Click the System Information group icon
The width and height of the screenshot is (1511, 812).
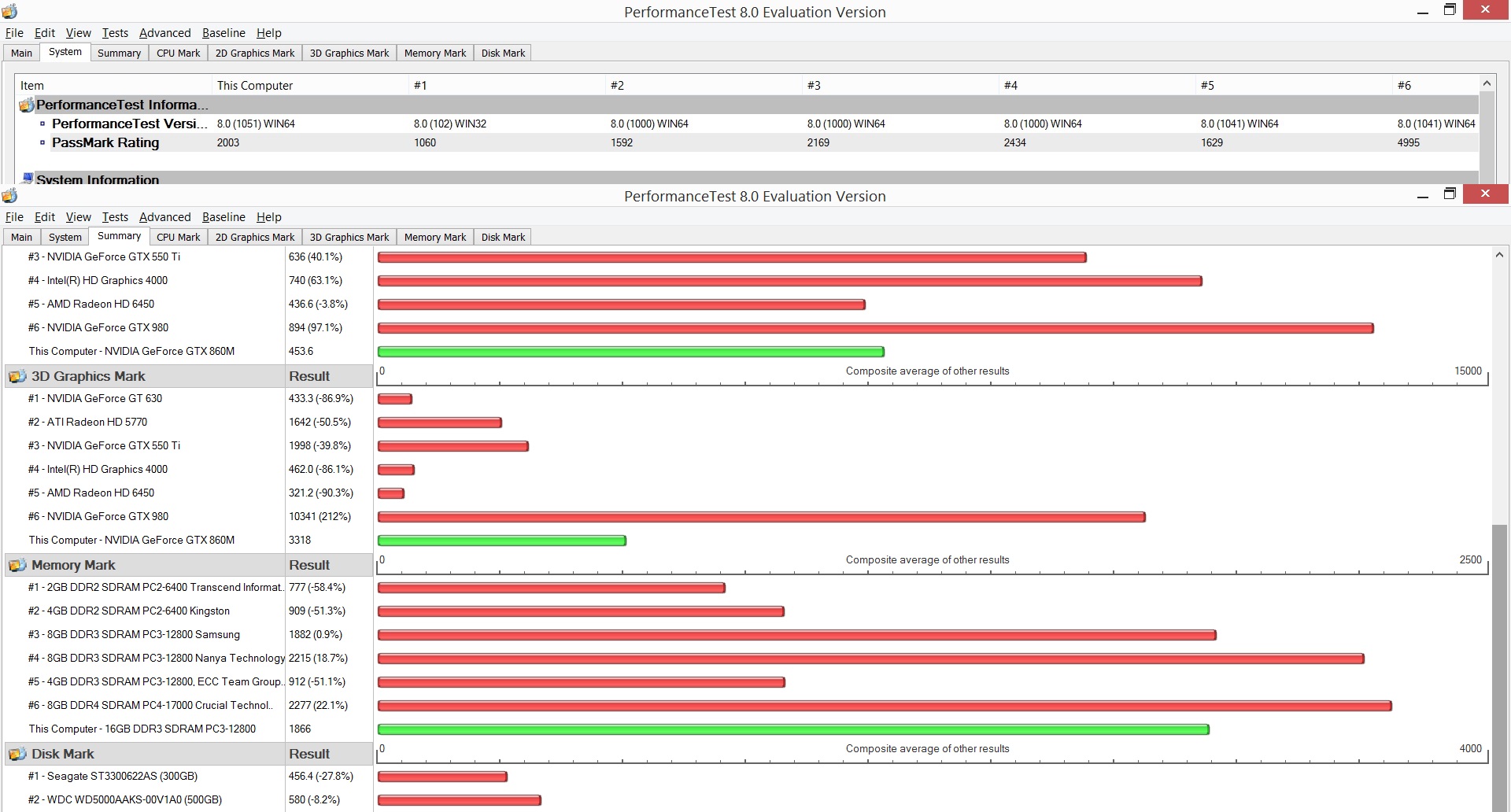(28, 178)
